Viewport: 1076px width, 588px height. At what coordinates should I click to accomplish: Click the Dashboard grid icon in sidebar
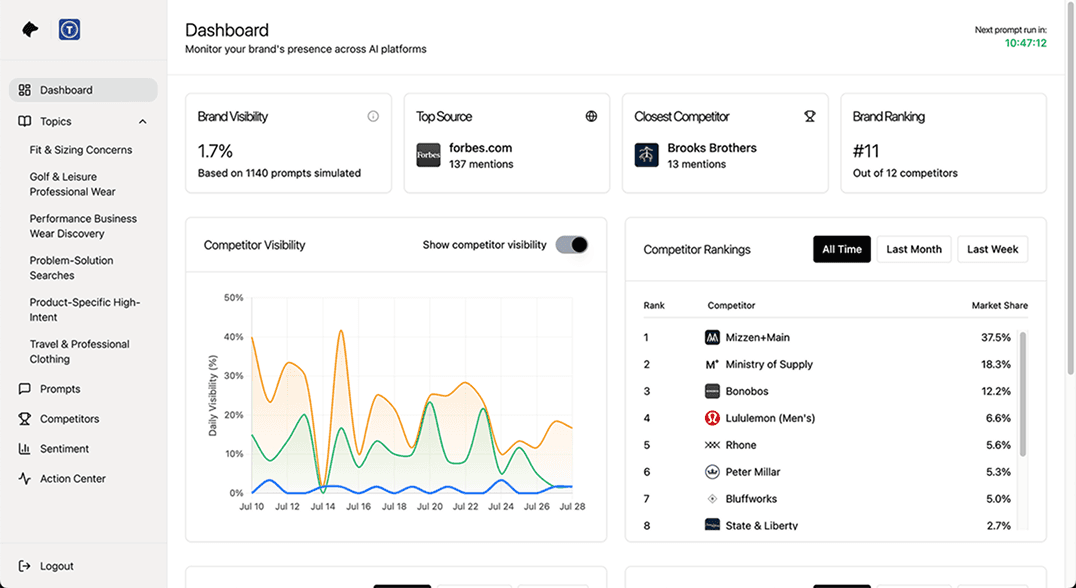(25, 90)
